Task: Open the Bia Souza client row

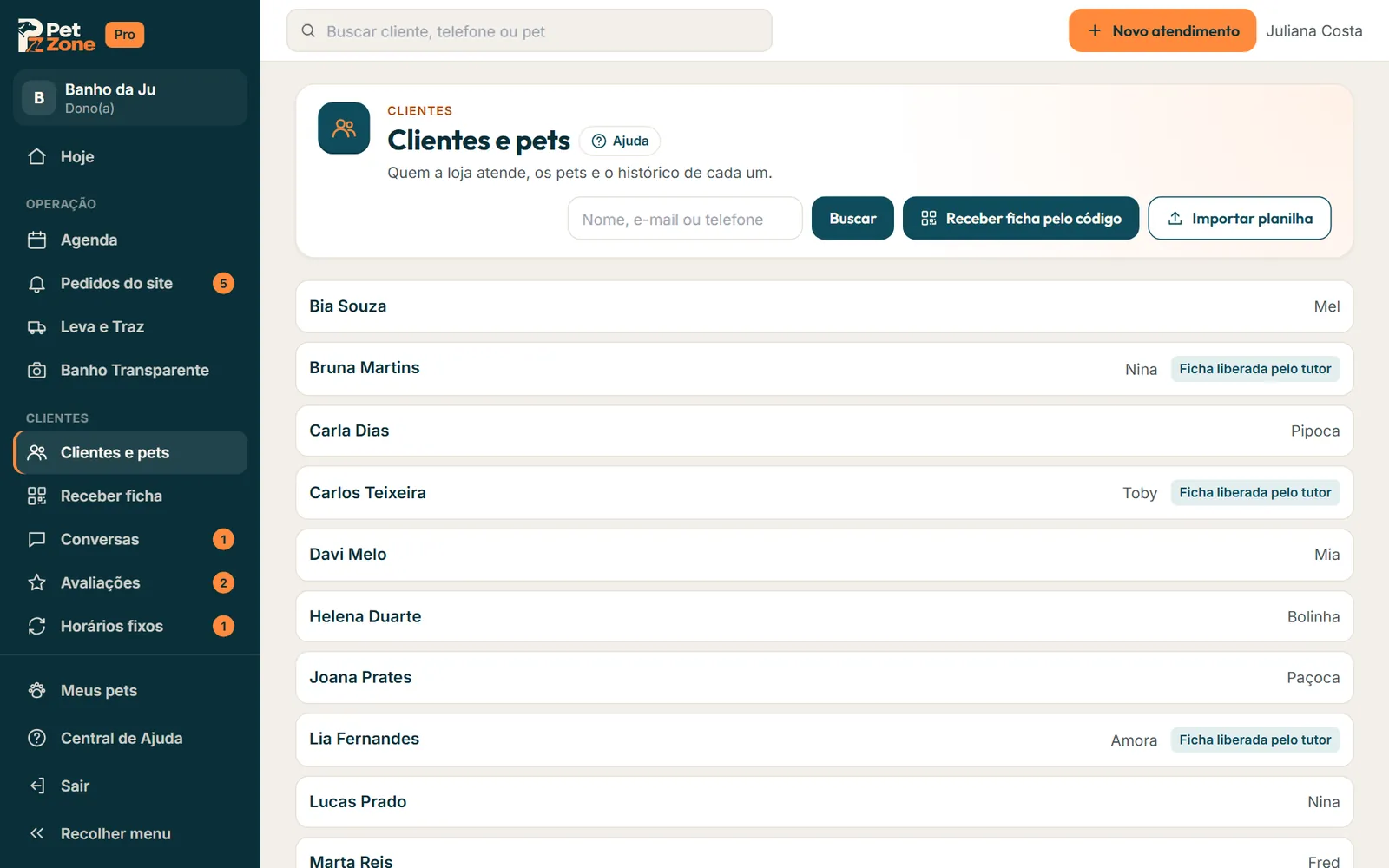Action: click(x=825, y=306)
